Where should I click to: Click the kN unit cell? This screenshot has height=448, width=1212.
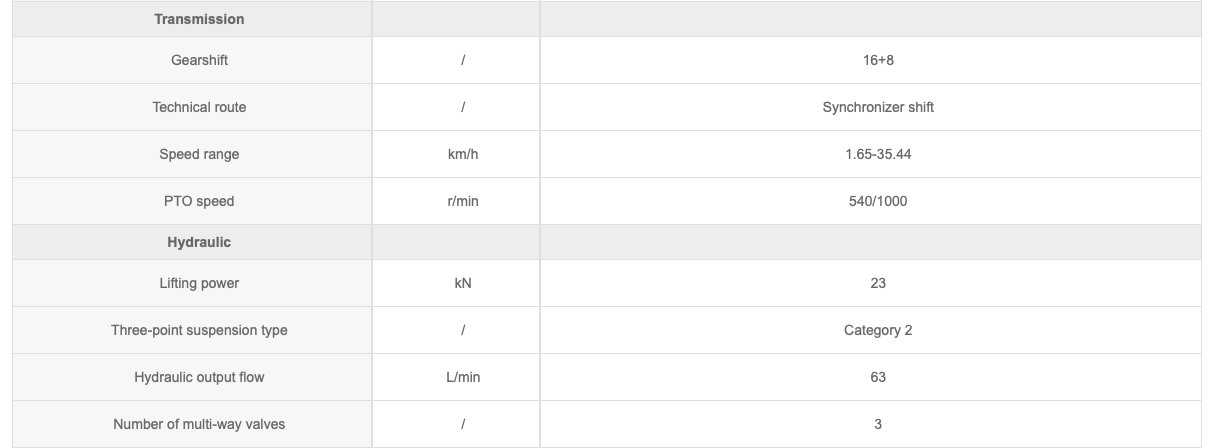[x=463, y=283]
